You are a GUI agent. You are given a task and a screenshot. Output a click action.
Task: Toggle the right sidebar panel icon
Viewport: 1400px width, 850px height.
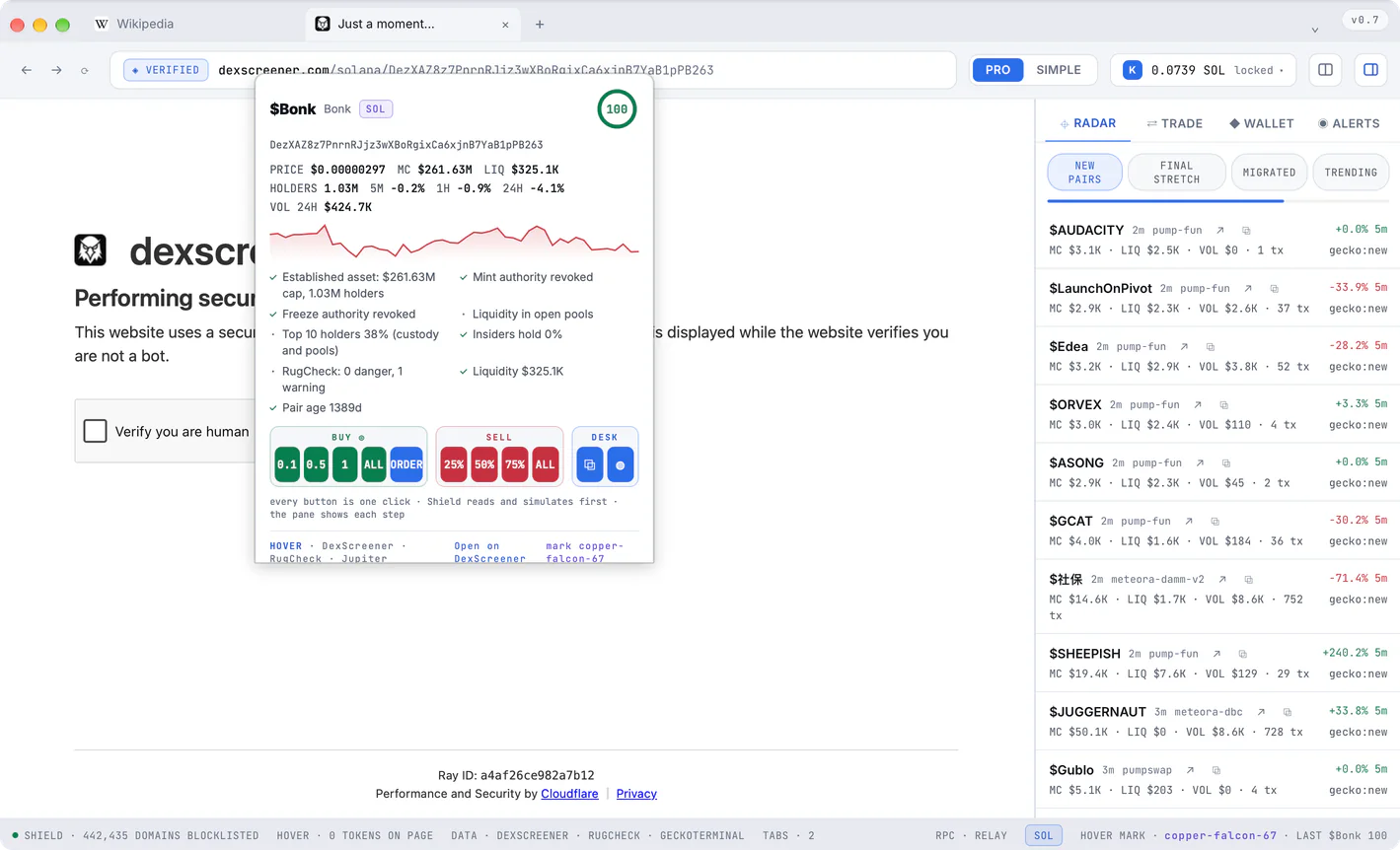pos(1370,70)
